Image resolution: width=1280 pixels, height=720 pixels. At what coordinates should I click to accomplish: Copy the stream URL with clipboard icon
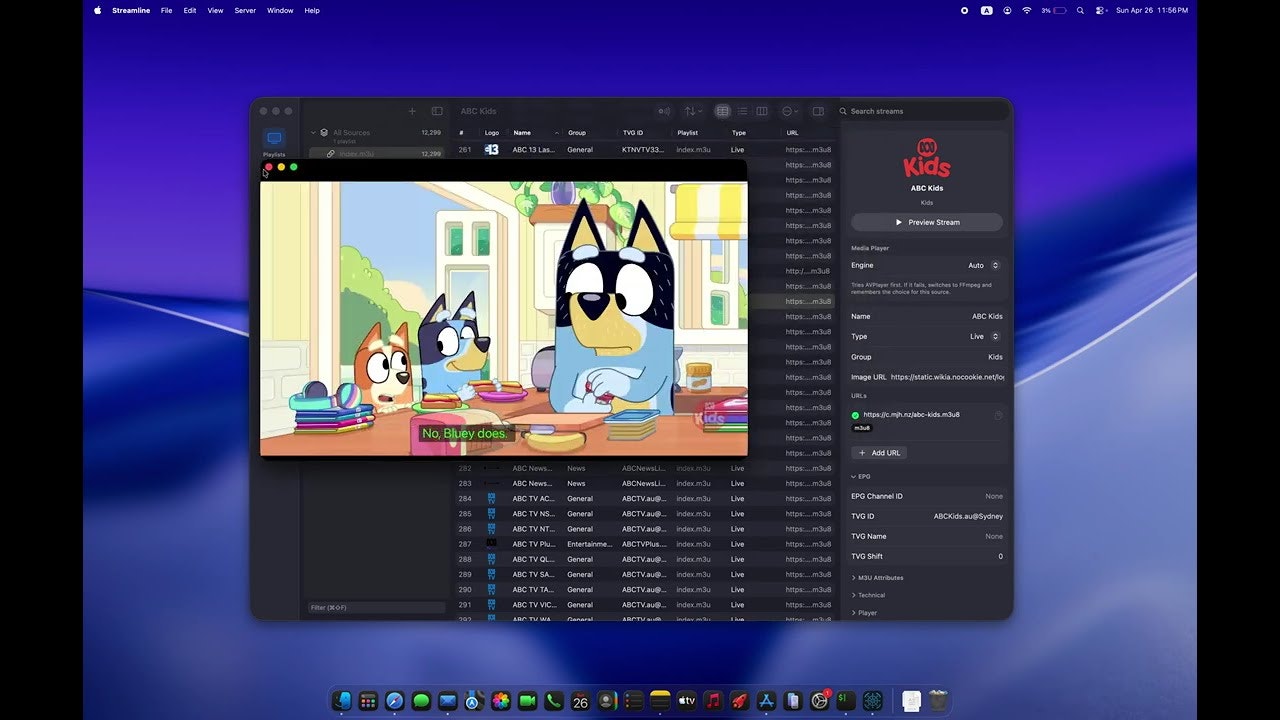point(998,415)
